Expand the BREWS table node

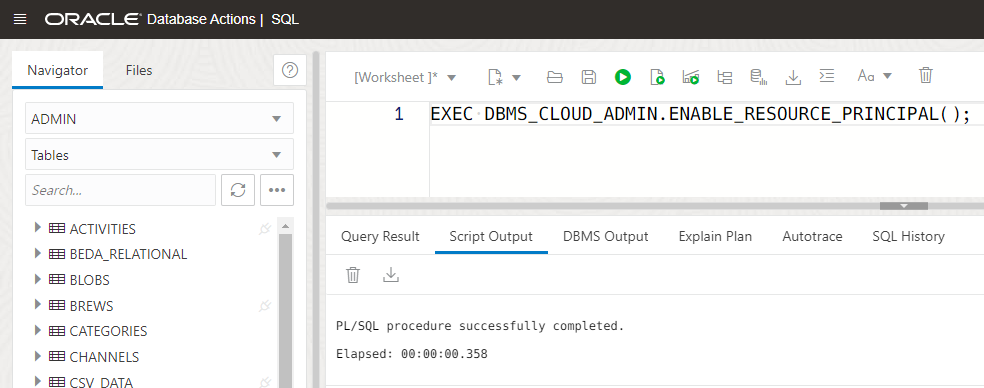coord(38,305)
